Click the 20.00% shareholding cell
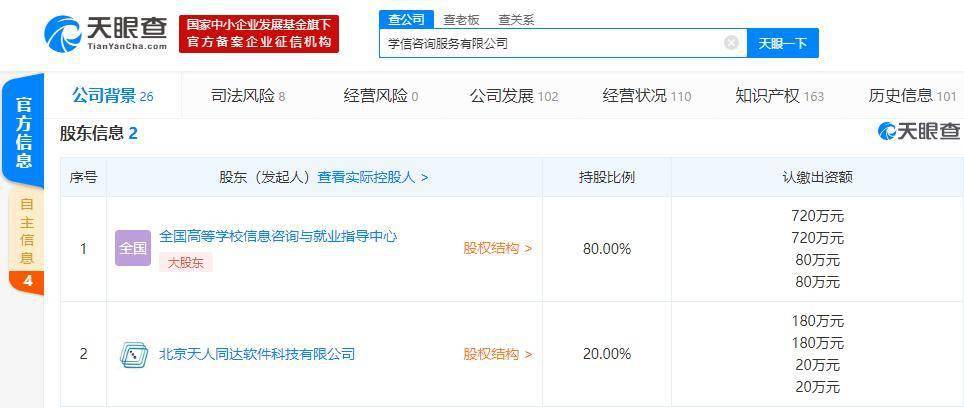964x408 pixels. pyautogui.click(x=607, y=354)
